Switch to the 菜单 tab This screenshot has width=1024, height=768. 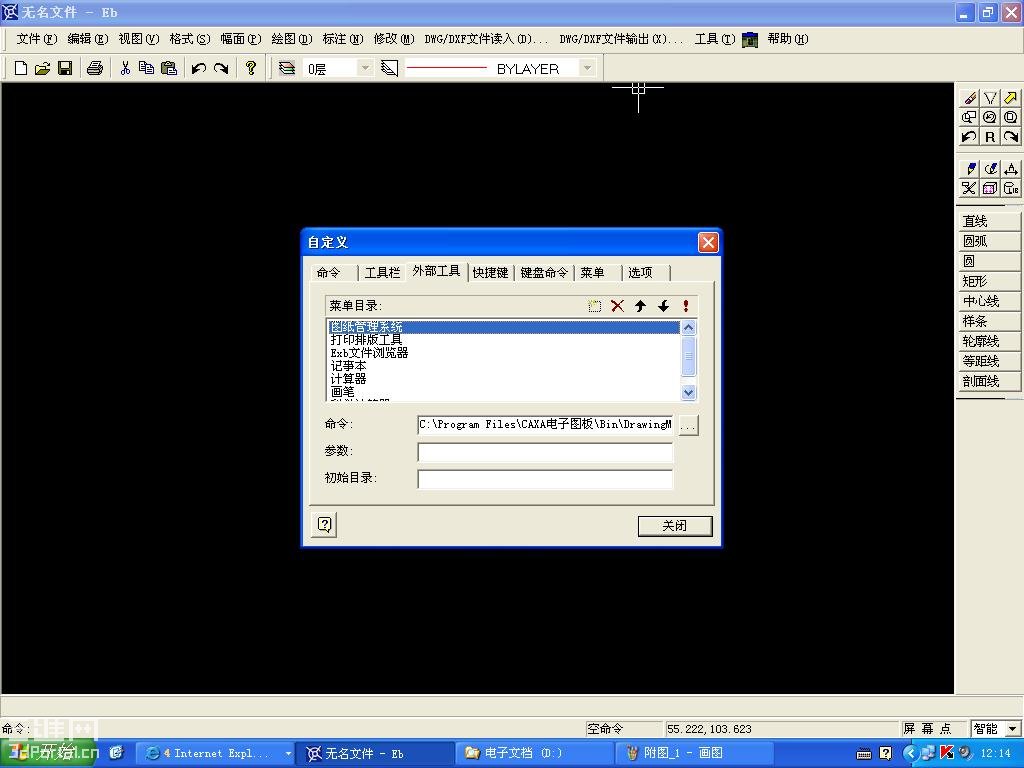tap(592, 272)
